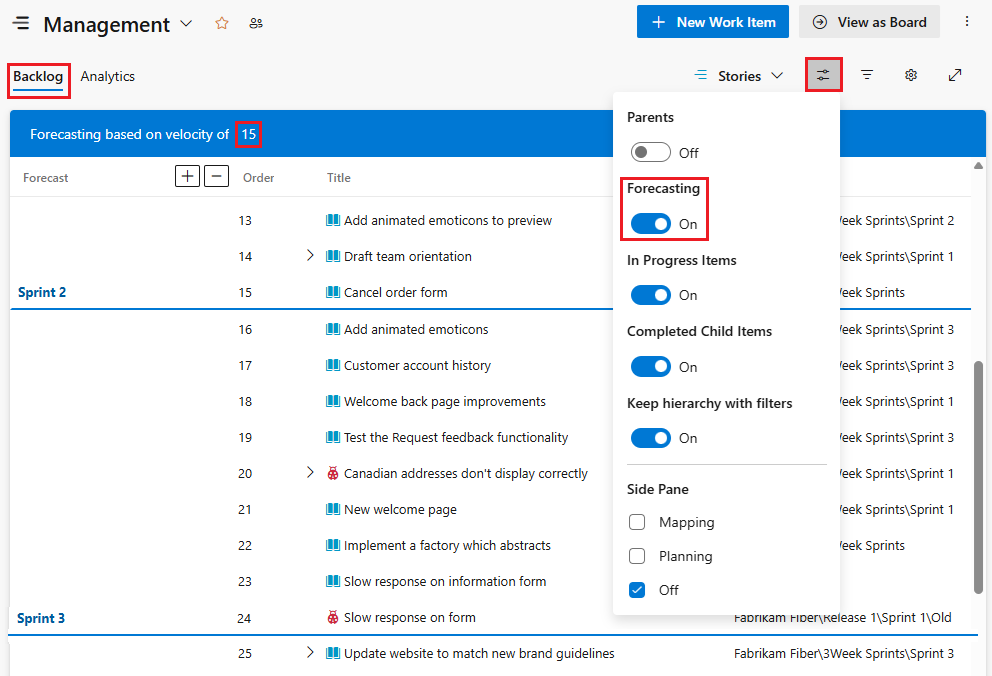This screenshot has width=992, height=676.
Task: Click the minus icon in the Forecast column header
Action: pyautogui.click(x=216, y=175)
